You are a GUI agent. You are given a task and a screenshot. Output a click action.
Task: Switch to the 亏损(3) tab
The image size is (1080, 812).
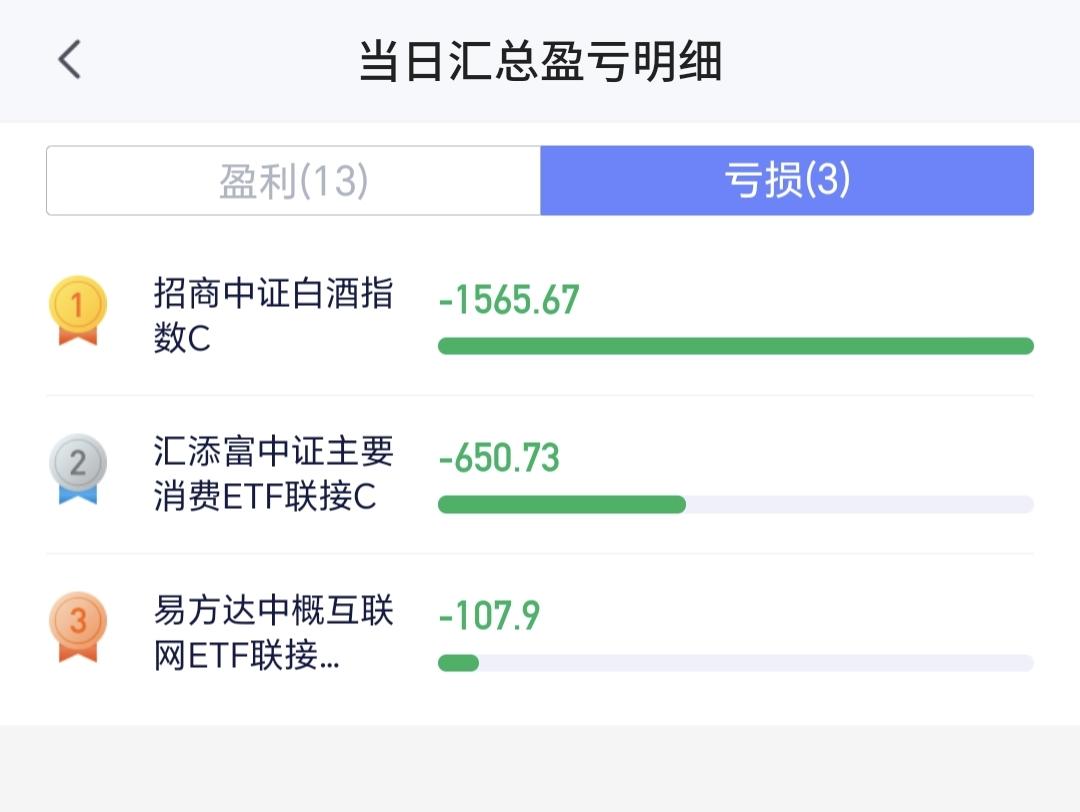(x=787, y=180)
